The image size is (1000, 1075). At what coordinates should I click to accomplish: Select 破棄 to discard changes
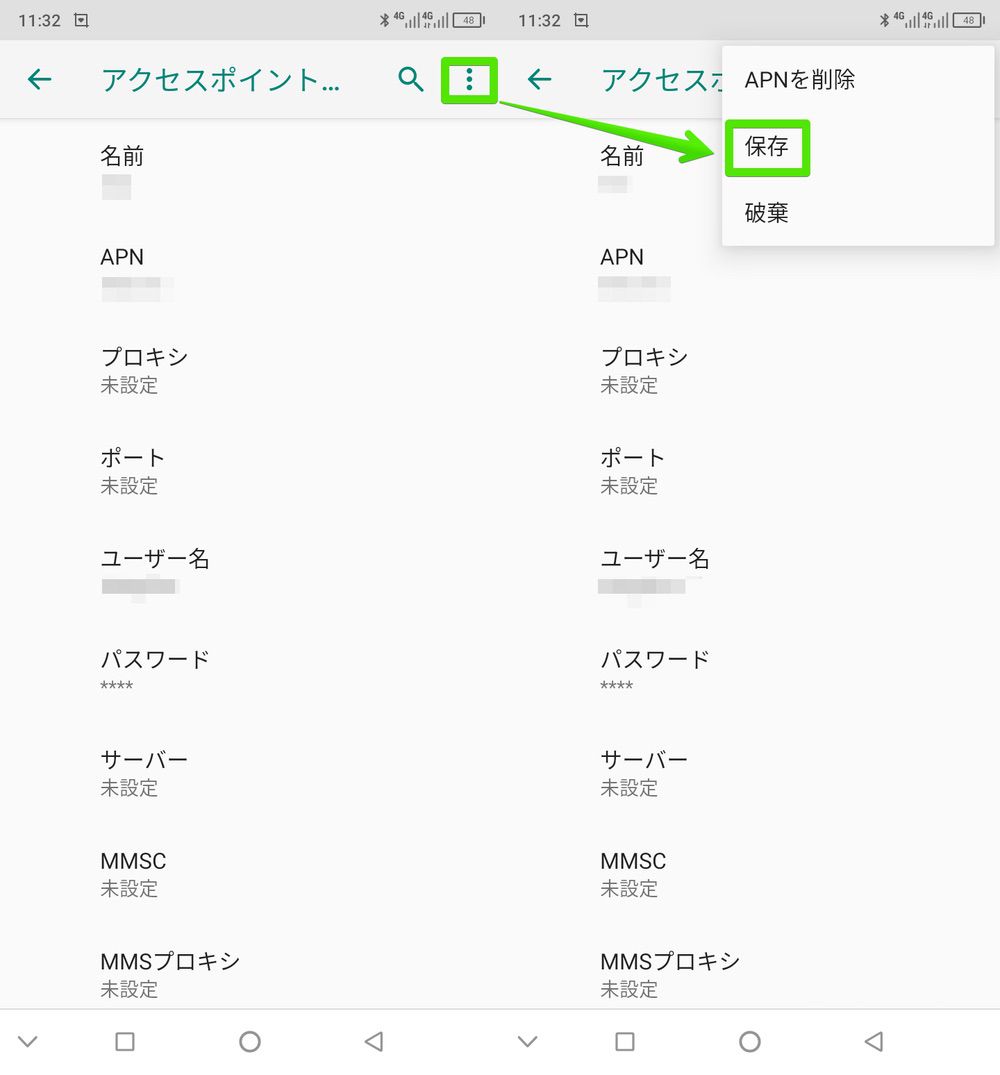click(x=767, y=213)
